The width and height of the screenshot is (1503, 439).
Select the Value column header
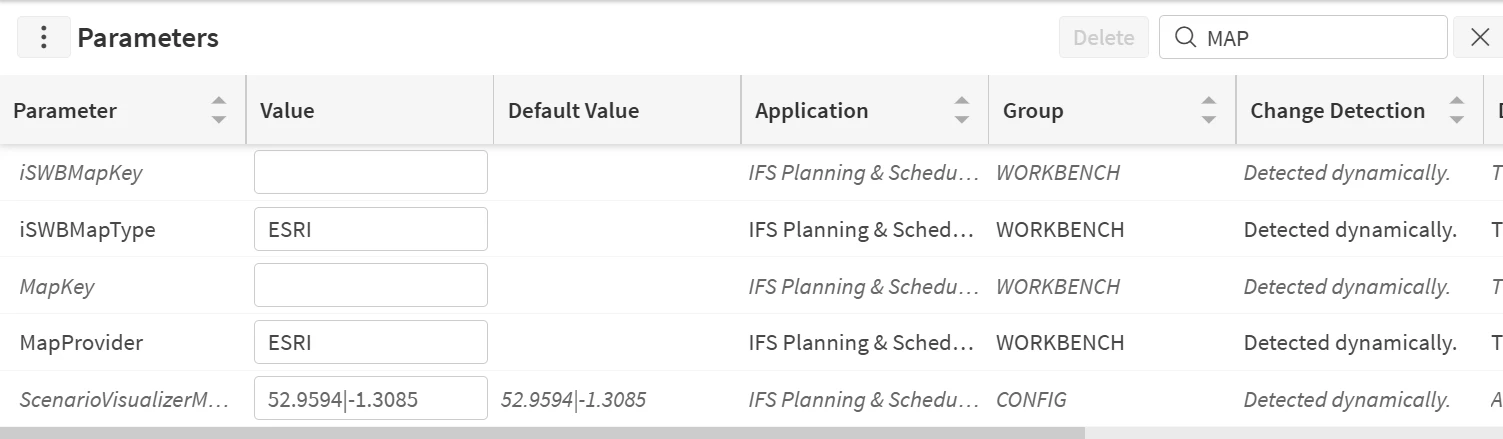click(287, 110)
